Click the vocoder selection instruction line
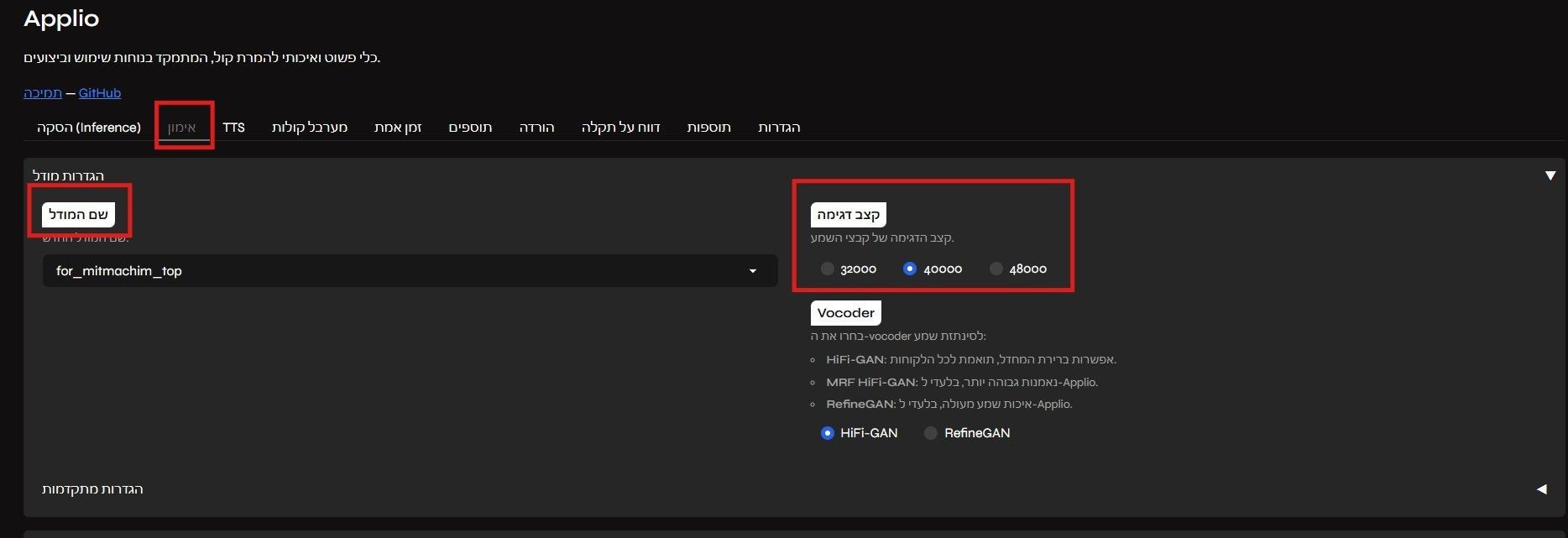Image resolution: width=1568 pixels, height=538 pixels. point(898,336)
